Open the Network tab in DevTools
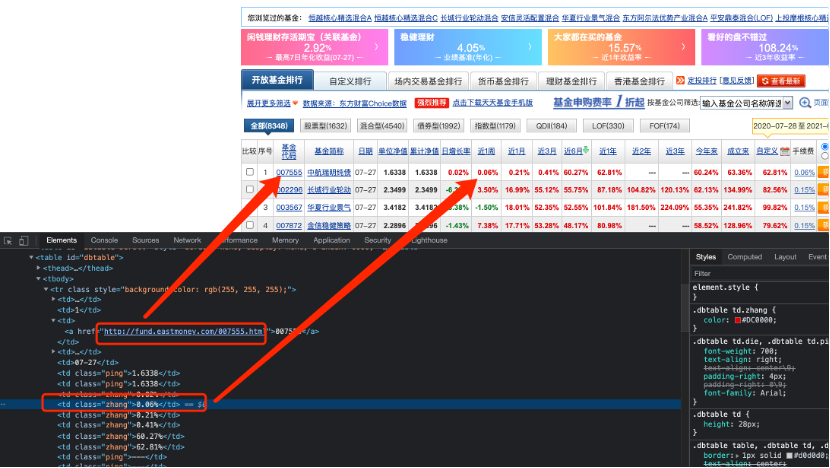830x468 pixels. coord(187,240)
